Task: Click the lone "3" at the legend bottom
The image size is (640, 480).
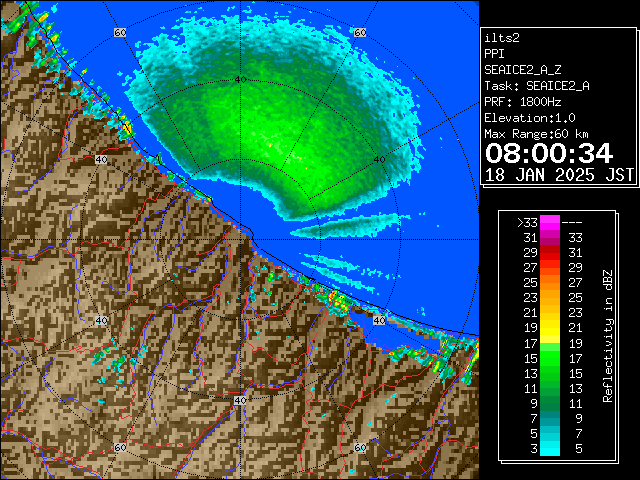Action: [534, 449]
